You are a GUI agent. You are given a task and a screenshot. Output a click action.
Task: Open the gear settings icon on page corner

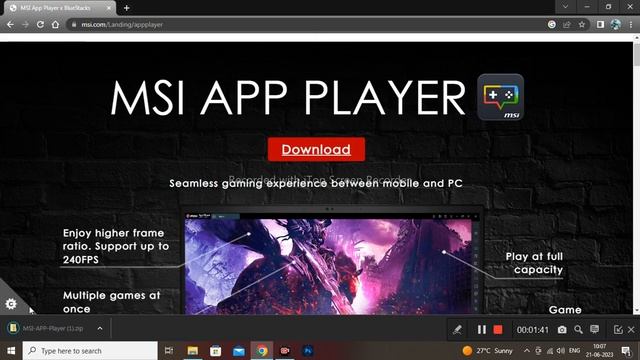pos(11,304)
